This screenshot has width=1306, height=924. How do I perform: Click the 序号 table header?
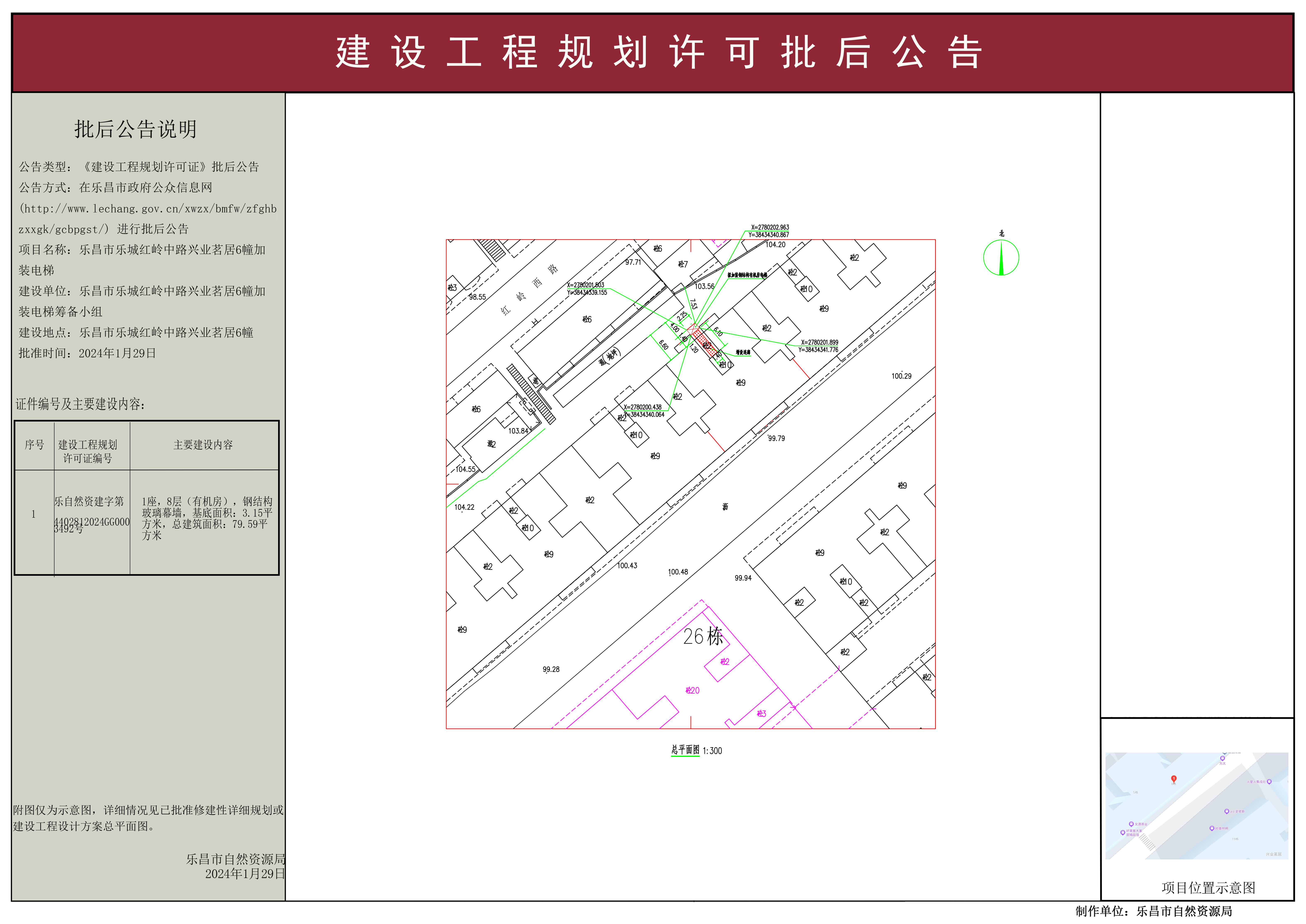click(34, 445)
